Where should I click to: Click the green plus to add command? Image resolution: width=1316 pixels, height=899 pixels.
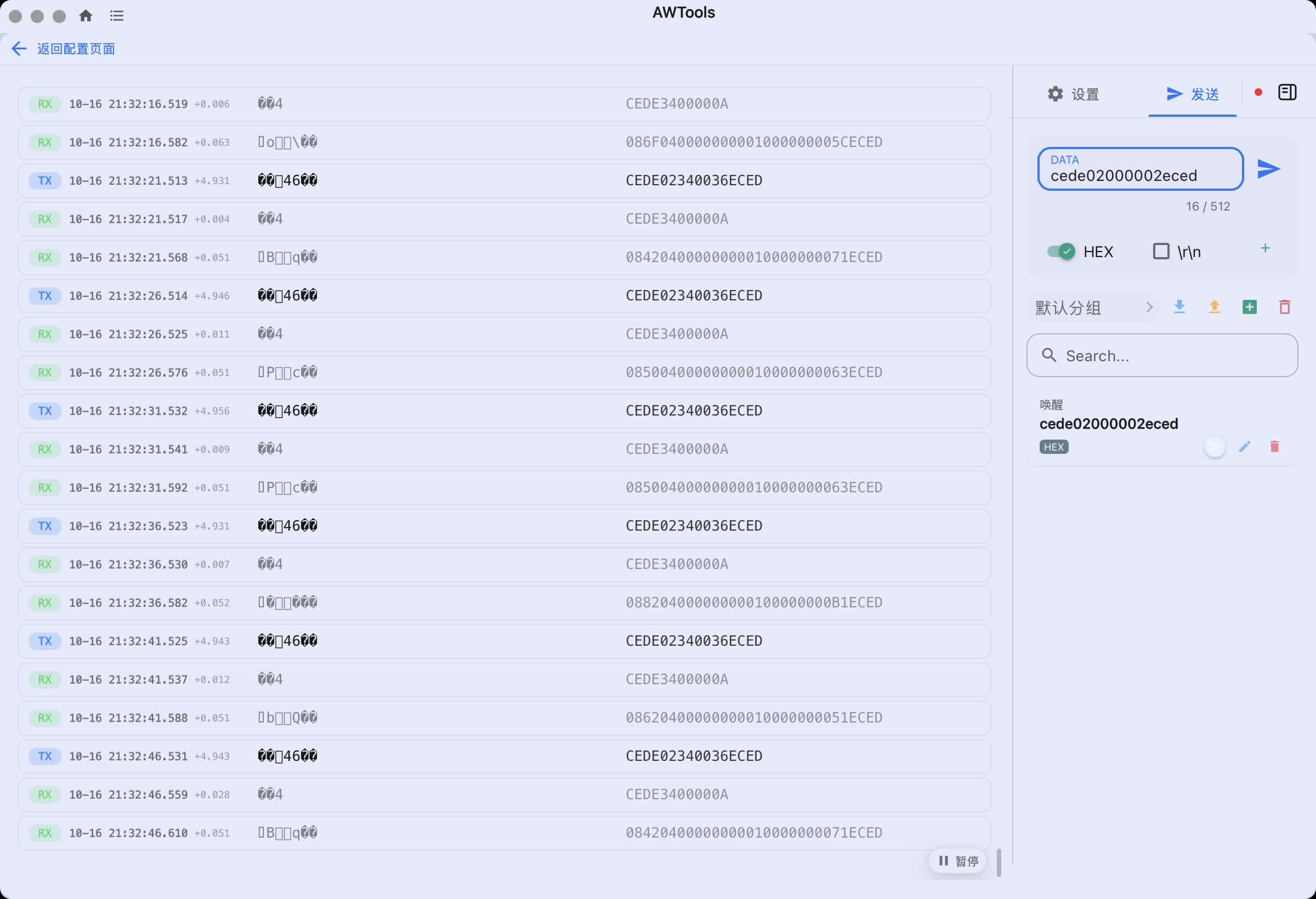pyautogui.click(x=1265, y=248)
